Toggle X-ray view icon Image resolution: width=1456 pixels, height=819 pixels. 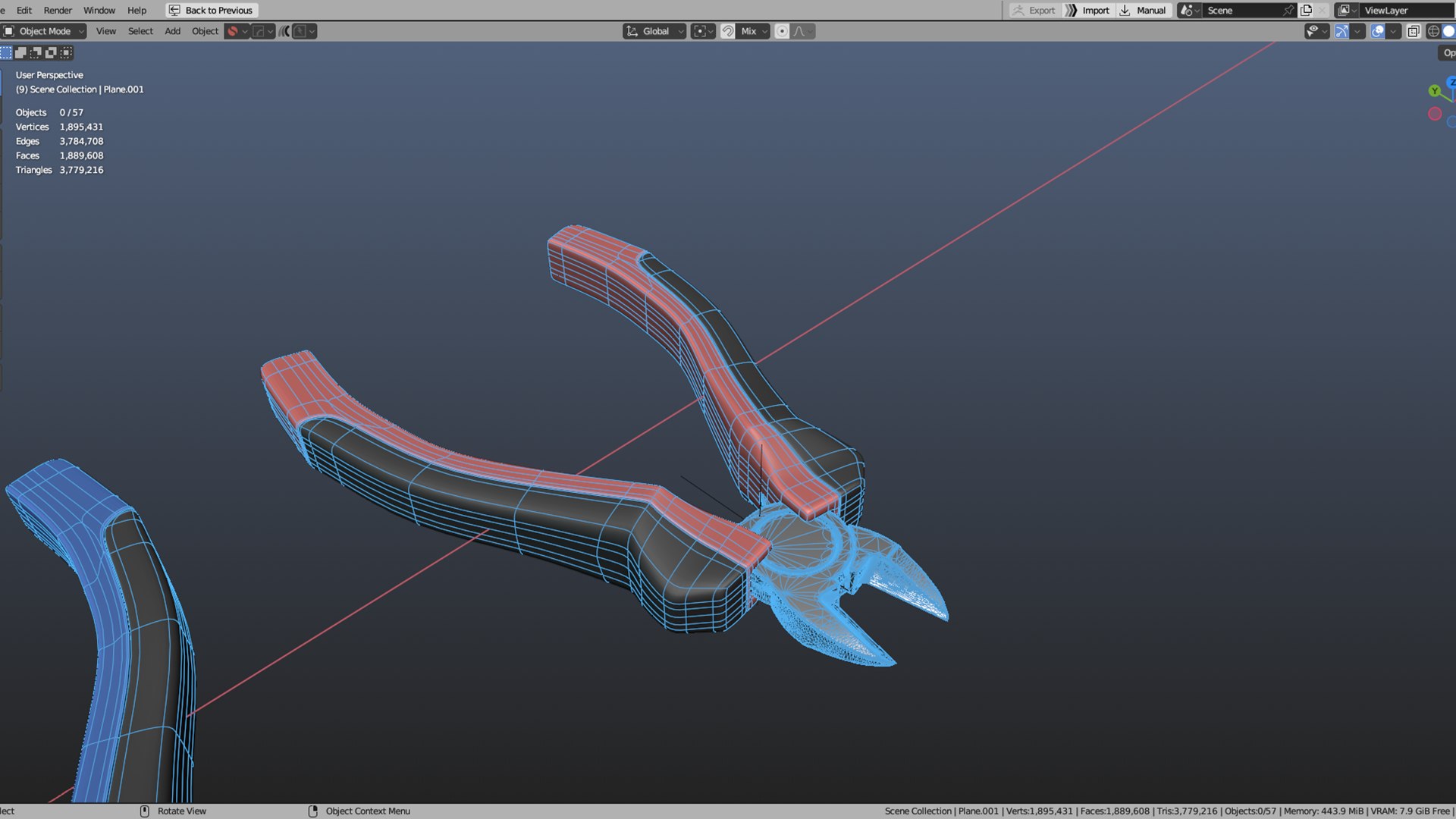click(x=1414, y=31)
